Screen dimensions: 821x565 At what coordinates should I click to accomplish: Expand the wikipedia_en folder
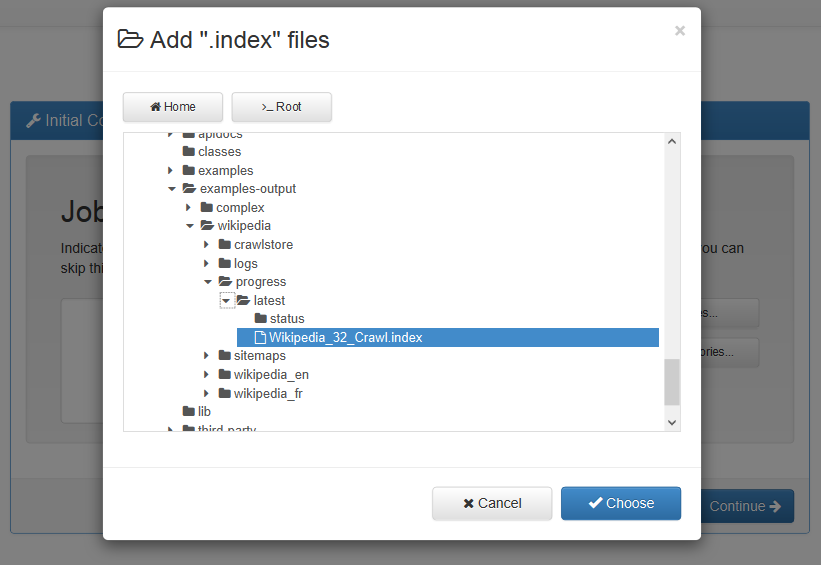(207, 375)
